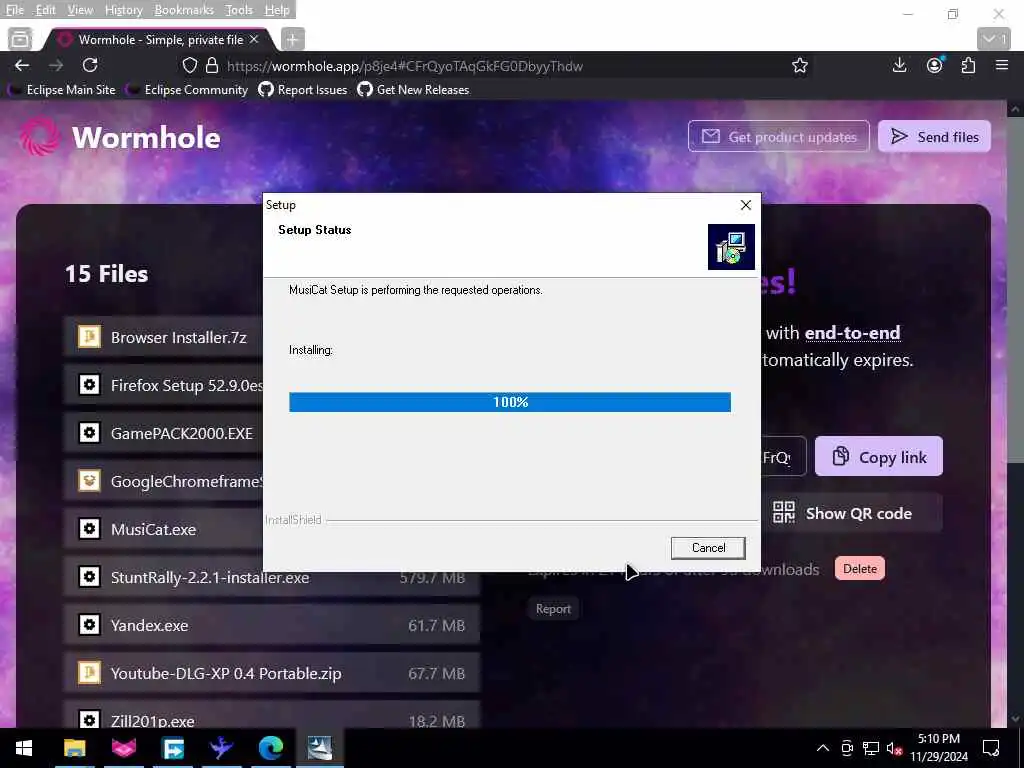This screenshot has width=1024, height=768.
Task: Open Report Issues bookmark
Action: pyautogui.click(x=303, y=90)
